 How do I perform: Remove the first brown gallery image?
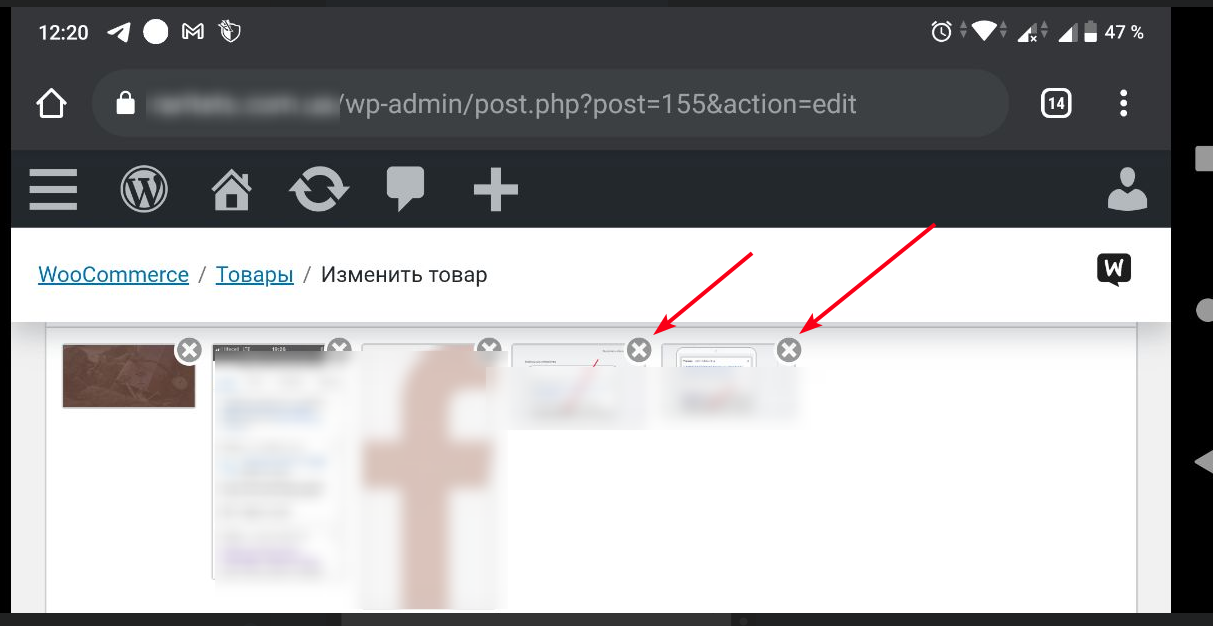[189, 349]
